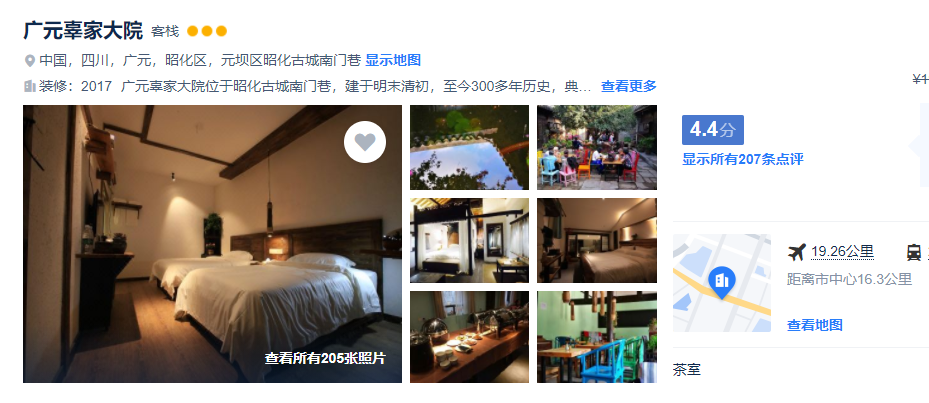Open the large twin bedroom main photo
The width and height of the screenshot is (929, 403).
click(212, 244)
